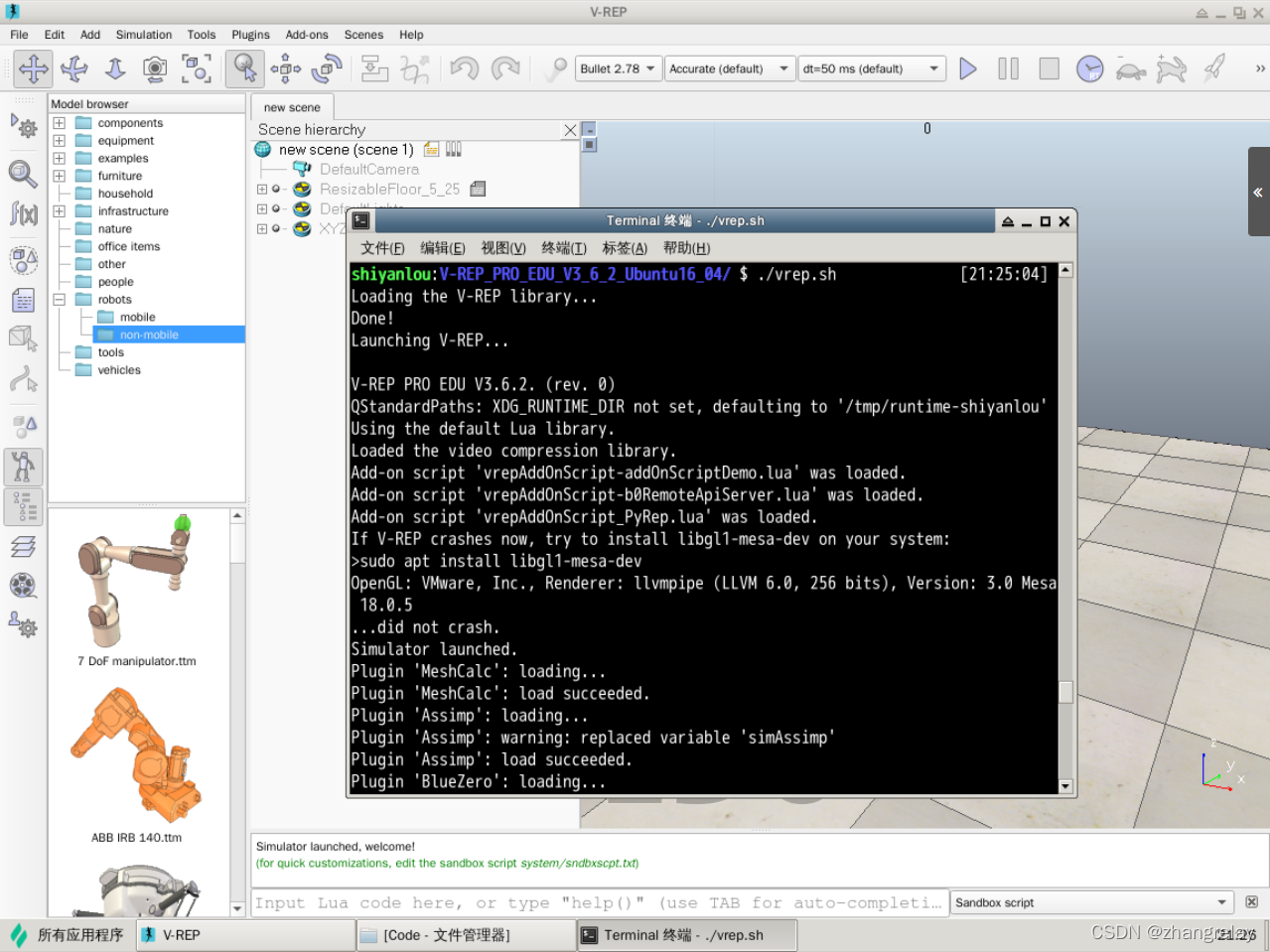Open the Add-ons menu
Viewport: 1270px width, 952px height.
click(307, 35)
